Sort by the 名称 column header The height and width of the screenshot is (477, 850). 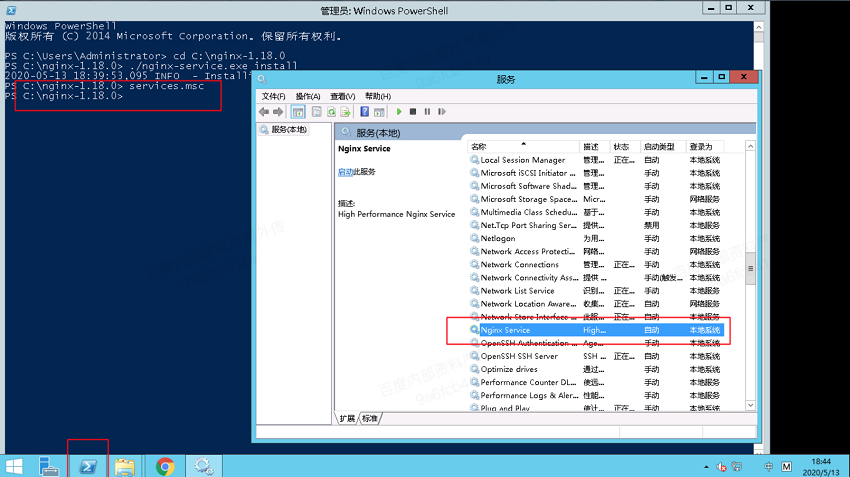coord(523,146)
